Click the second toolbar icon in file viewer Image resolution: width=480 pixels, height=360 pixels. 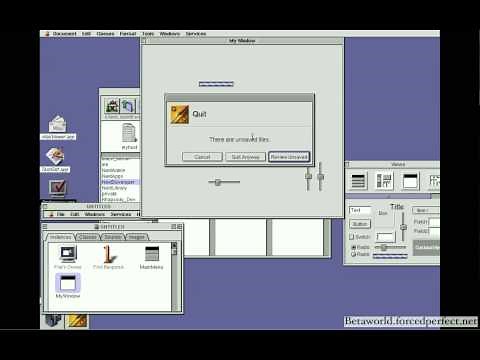(128, 106)
